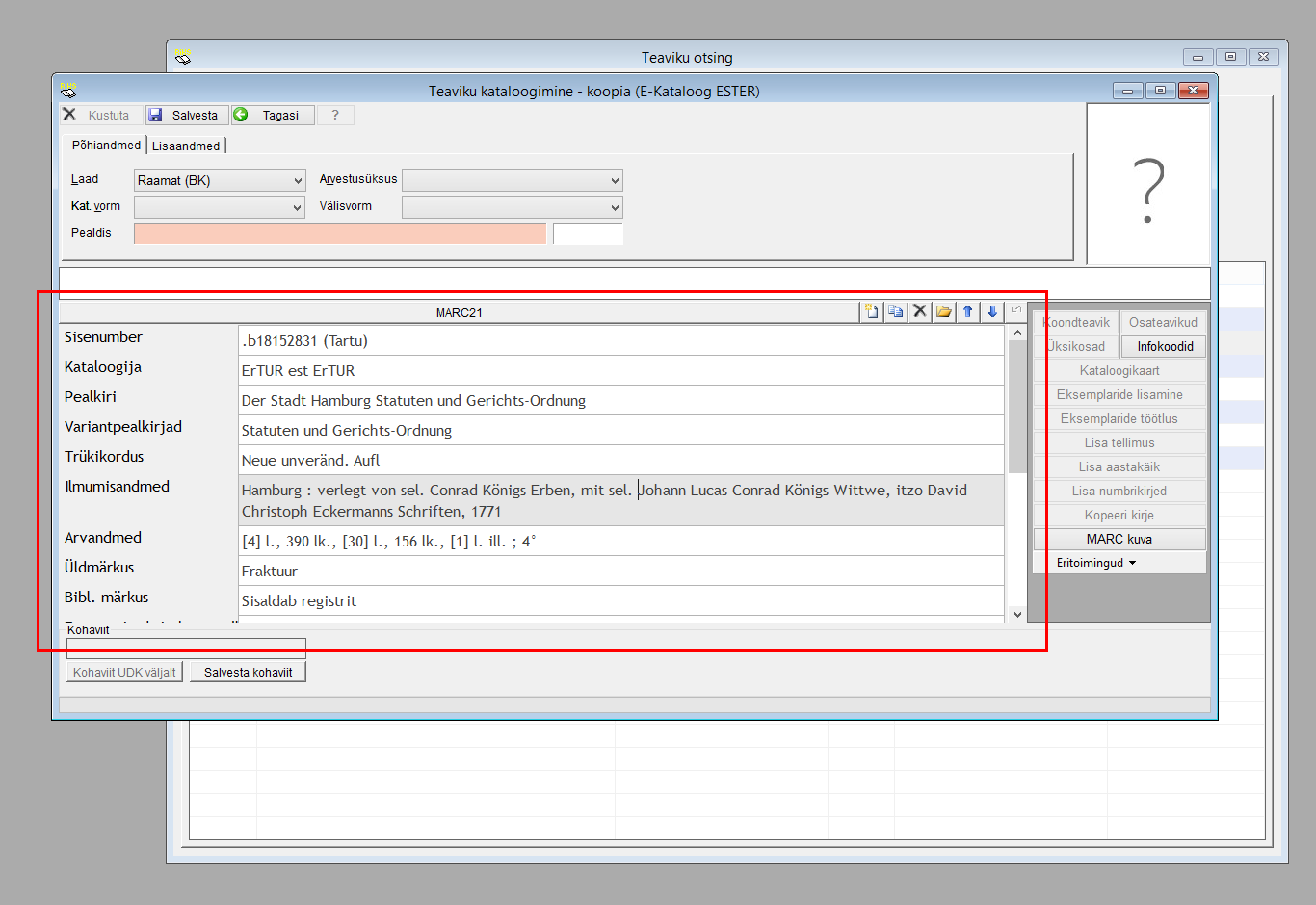Viewport: 1316px width, 905px height.
Task: Open the Arvestusüksus dropdown
Action: tap(512, 180)
